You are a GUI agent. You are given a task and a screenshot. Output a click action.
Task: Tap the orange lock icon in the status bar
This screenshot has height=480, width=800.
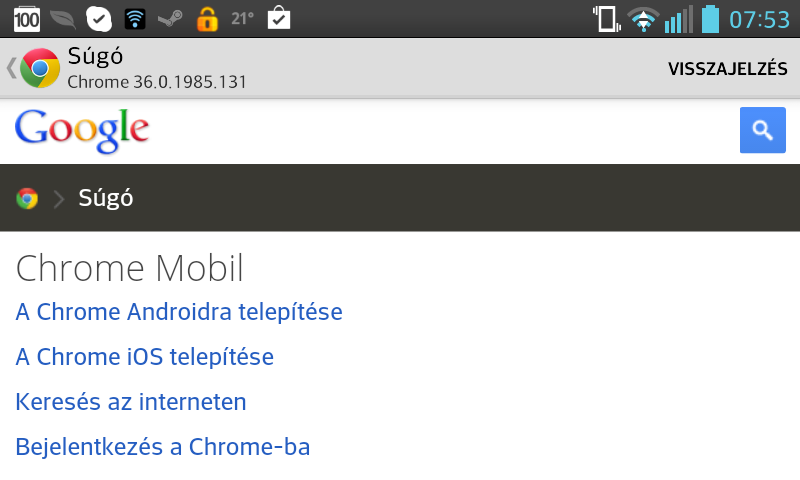(207, 18)
